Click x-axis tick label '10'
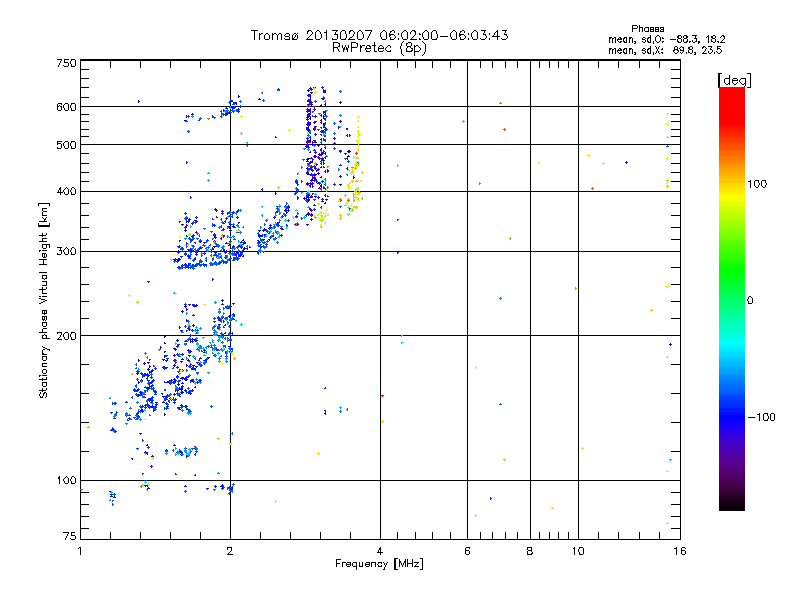Screen dimensions: 800x600 click(x=578, y=551)
